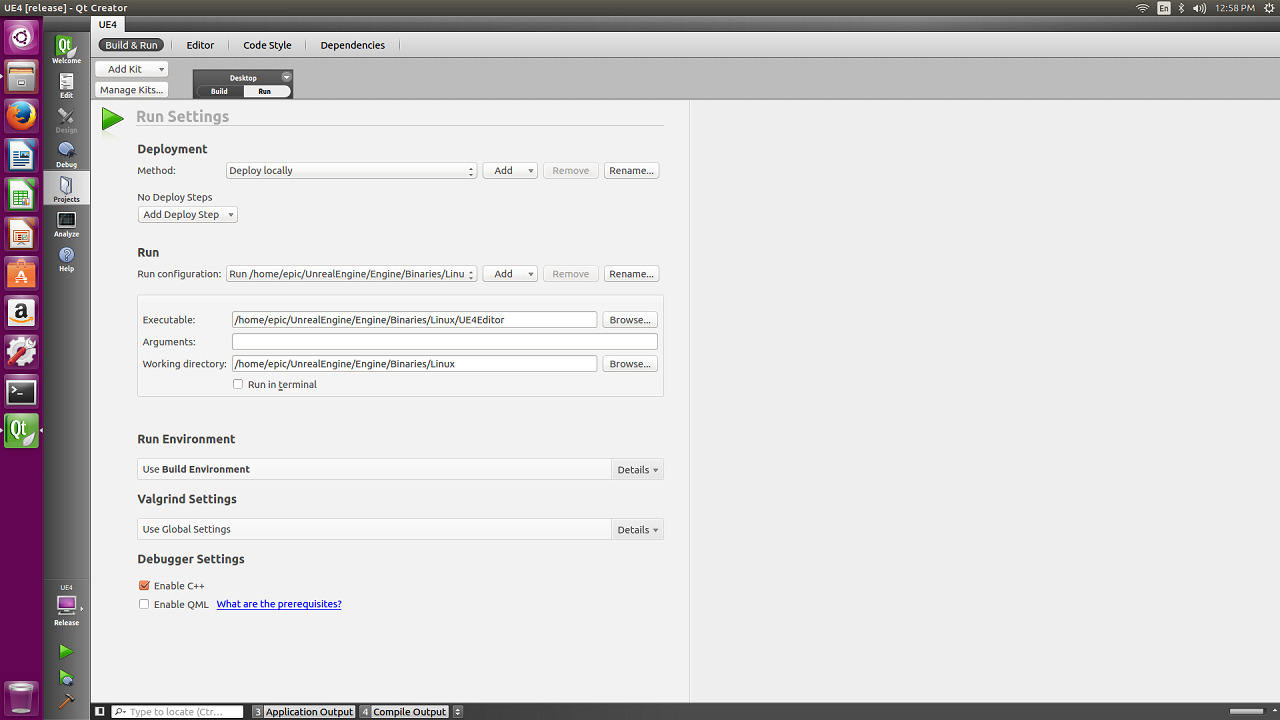
Task: Open the UE4 Release kit selector
Action: tap(66, 606)
